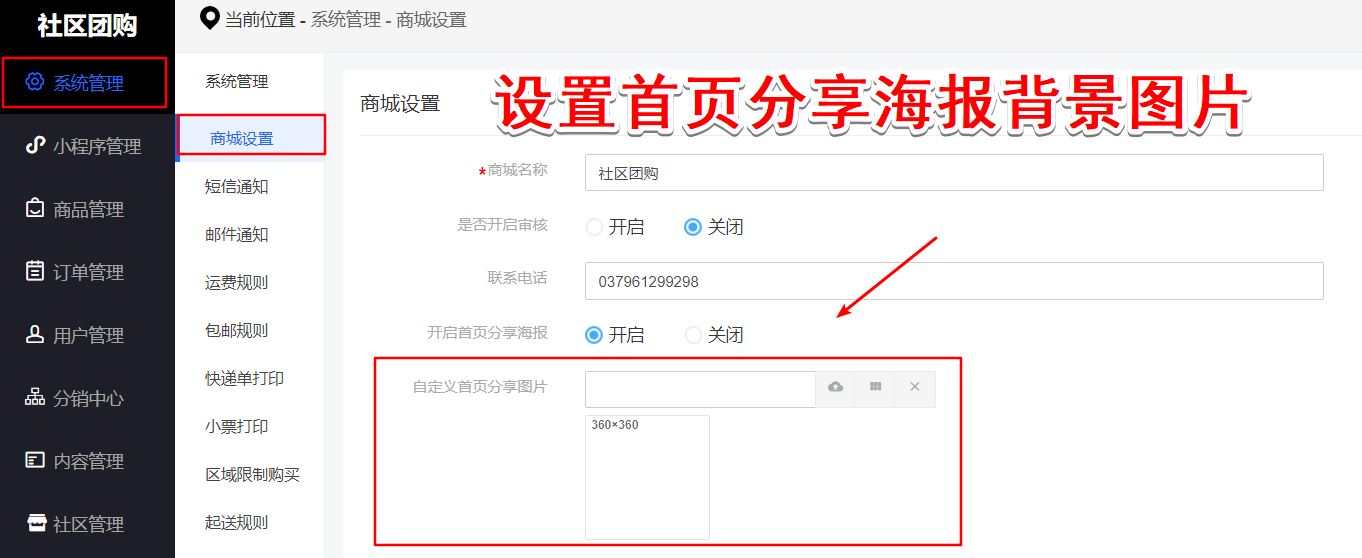Open 订单管理 menu item
Image resolution: width=1362 pixels, height=558 pixels.
pyautogui.click(x=87, y=272)
